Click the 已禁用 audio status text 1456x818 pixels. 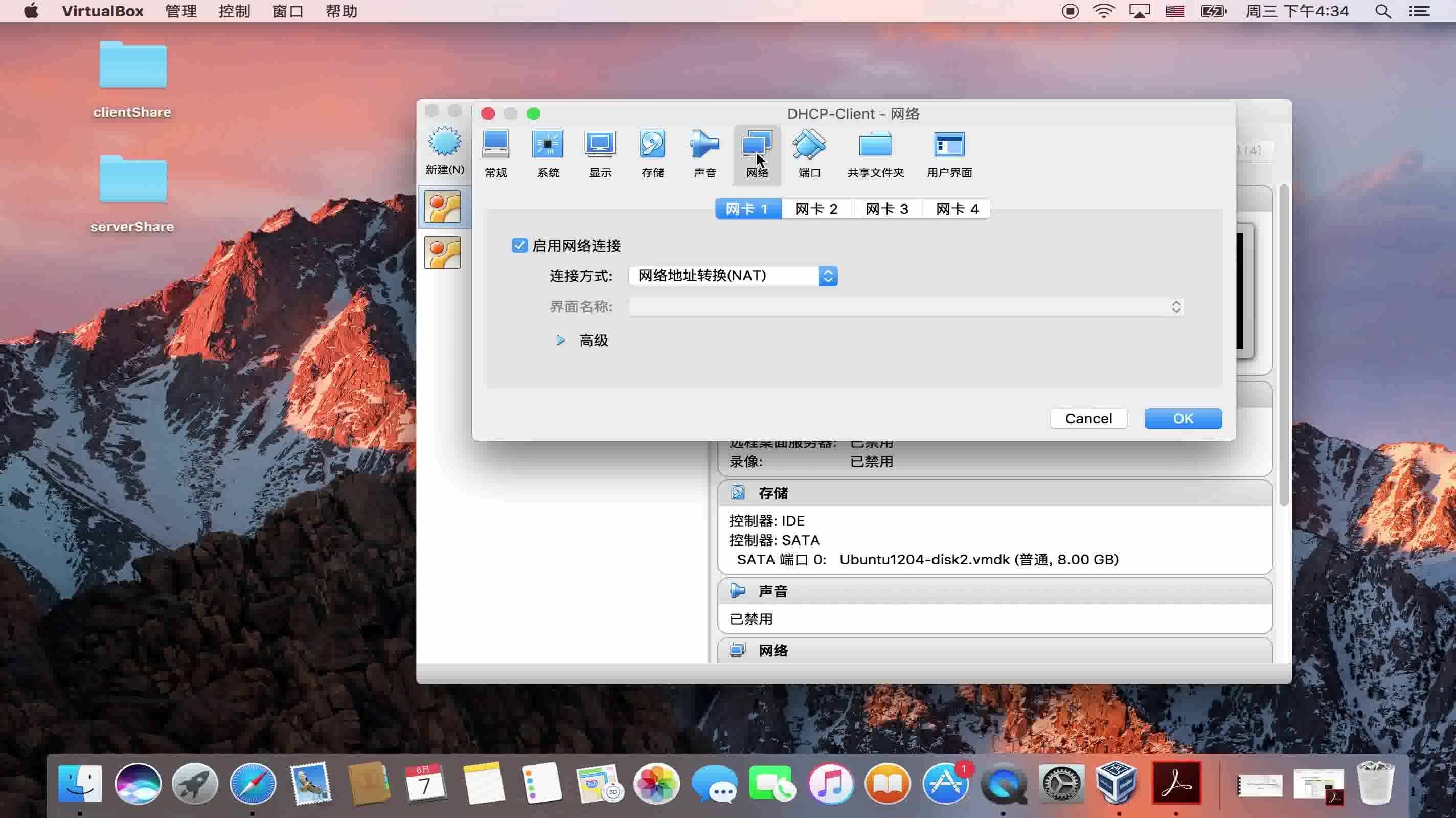[x=750, y=619]
